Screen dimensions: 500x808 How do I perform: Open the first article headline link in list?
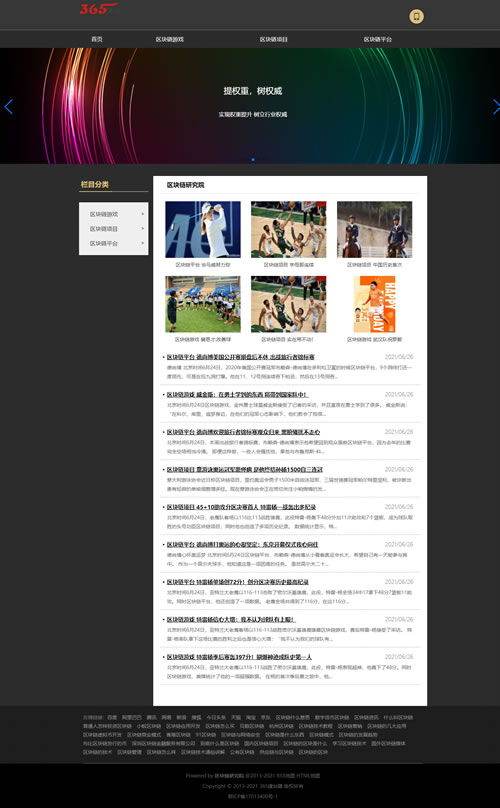point(240,357)
